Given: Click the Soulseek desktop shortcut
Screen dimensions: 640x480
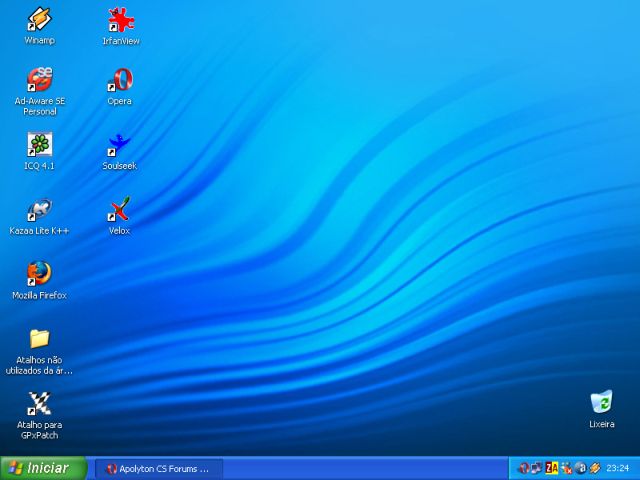Looking at the screenshot, I should tap(120, 144).
